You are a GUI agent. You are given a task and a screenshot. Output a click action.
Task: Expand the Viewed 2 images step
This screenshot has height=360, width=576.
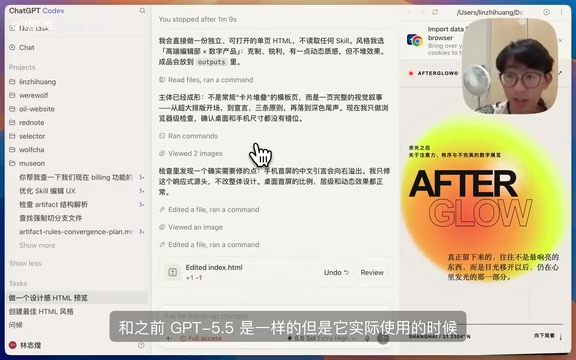coord(191,154)
